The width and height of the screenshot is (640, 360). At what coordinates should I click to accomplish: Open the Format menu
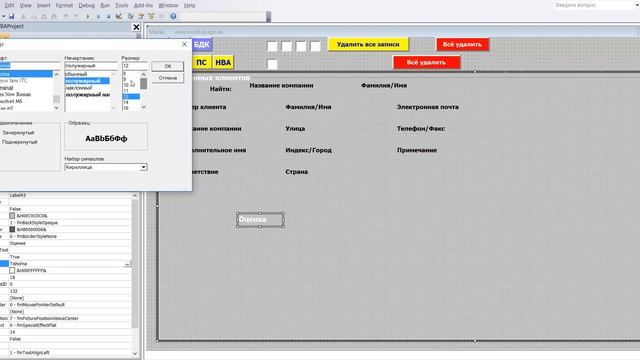click(x=64, y=5)
